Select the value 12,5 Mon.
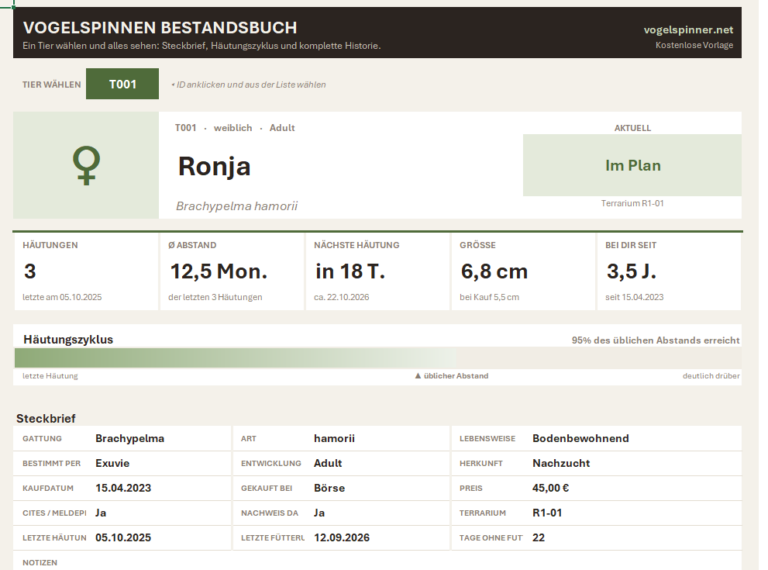This screenshot has height=570, width=768. click(x=218, y=271)
